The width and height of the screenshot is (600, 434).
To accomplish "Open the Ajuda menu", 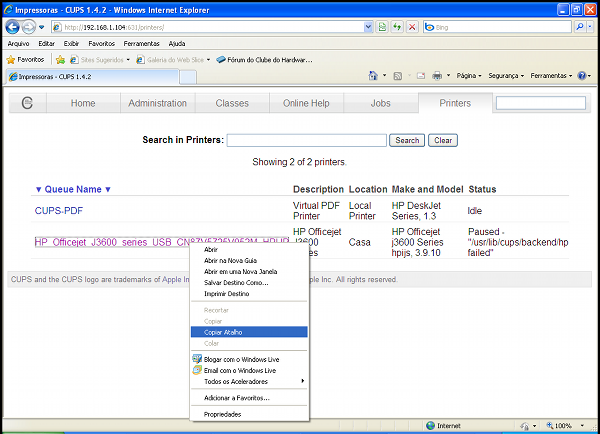I will [x=177, y=44].
